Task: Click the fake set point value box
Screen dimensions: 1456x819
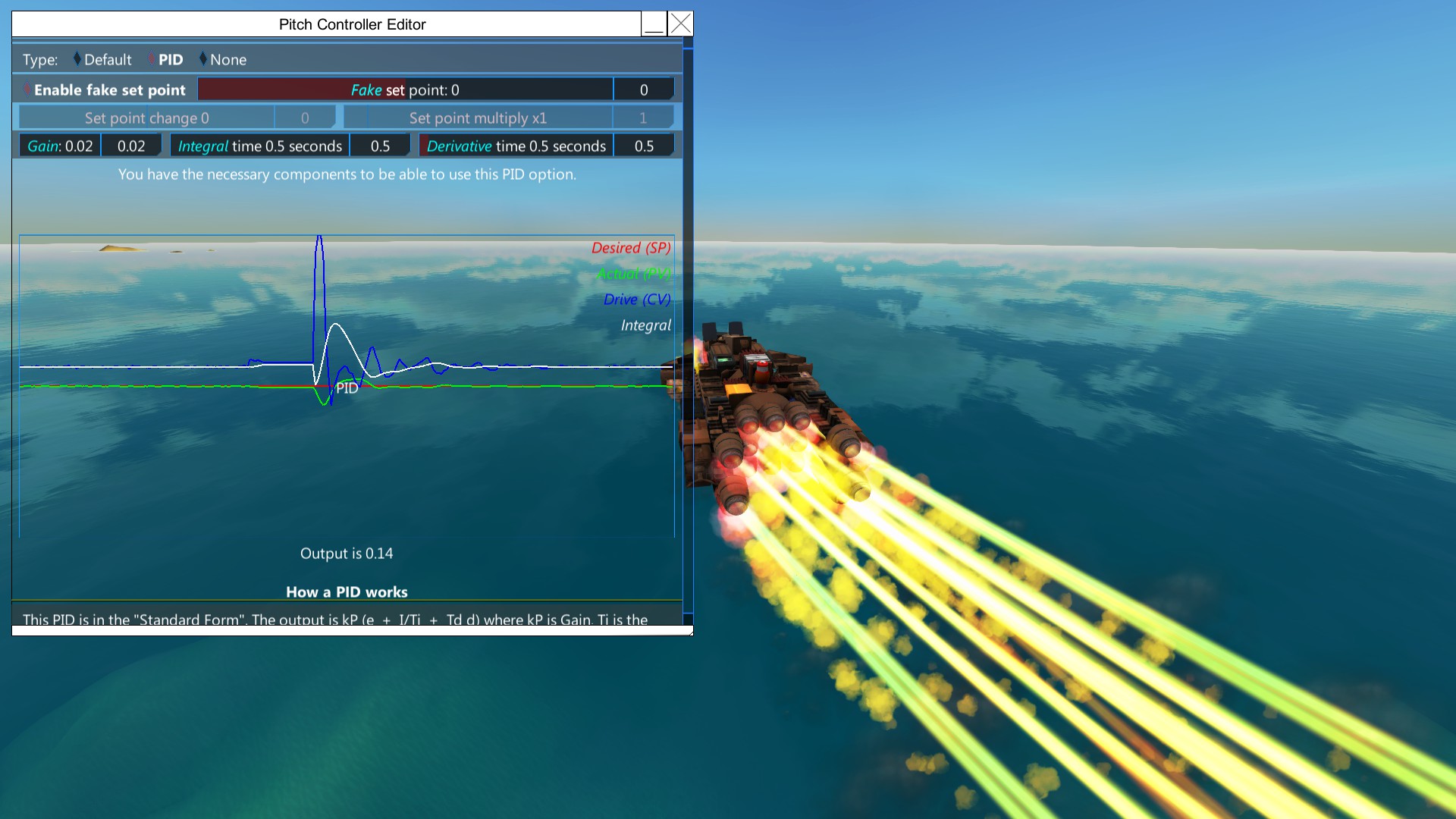Action: click(643, 90)
